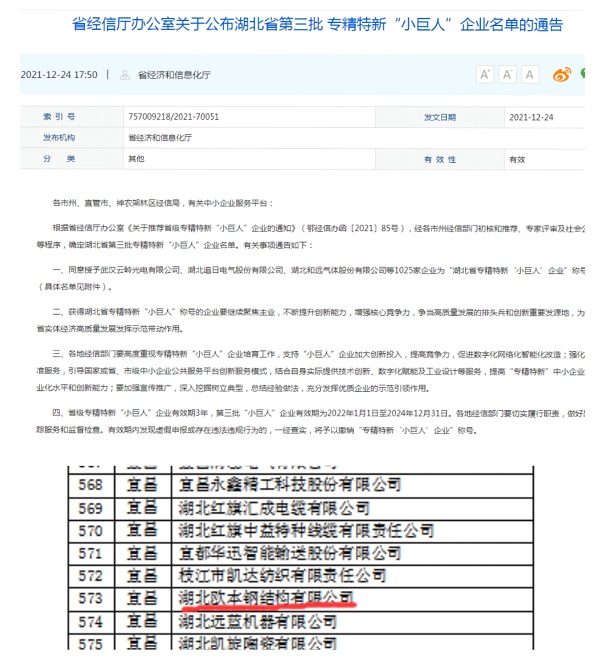Select row 575 湖北凯旋陶瓷有限公司
The height and width of the screenshot is (665, 600).
point(300,643)
